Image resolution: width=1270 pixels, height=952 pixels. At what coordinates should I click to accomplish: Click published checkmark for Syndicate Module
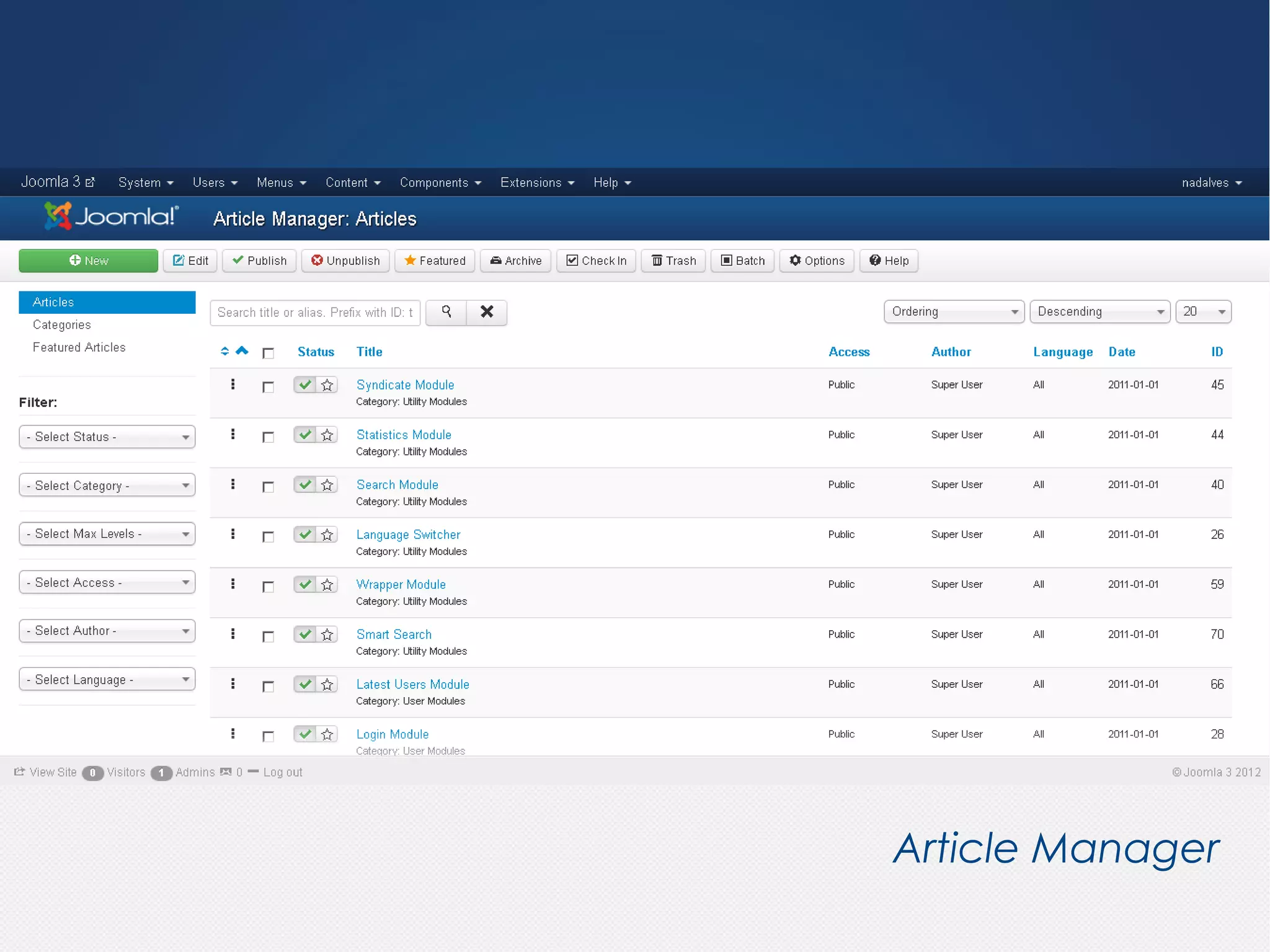[x=305, y=385]
